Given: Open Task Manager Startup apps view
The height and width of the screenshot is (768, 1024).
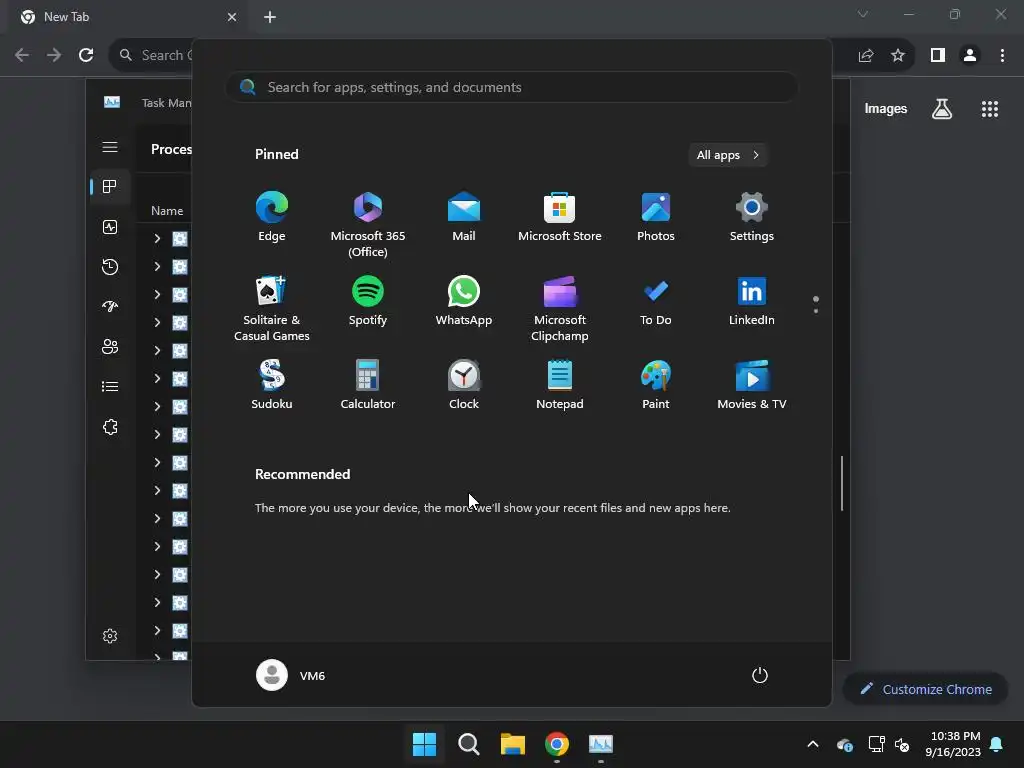Looking at the screenshot, I should (110, 306).
